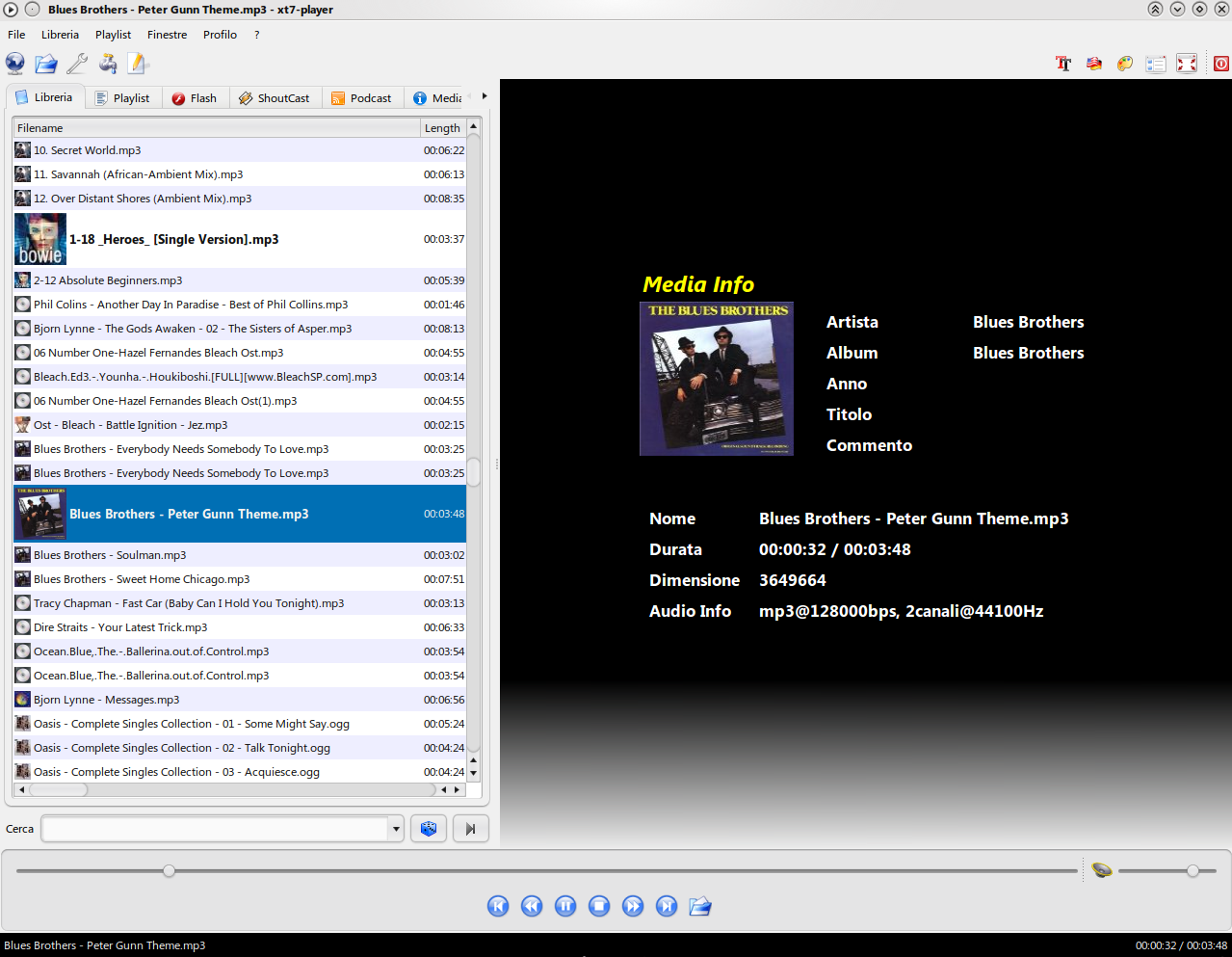Open the Libreria menu

[60, 35]
